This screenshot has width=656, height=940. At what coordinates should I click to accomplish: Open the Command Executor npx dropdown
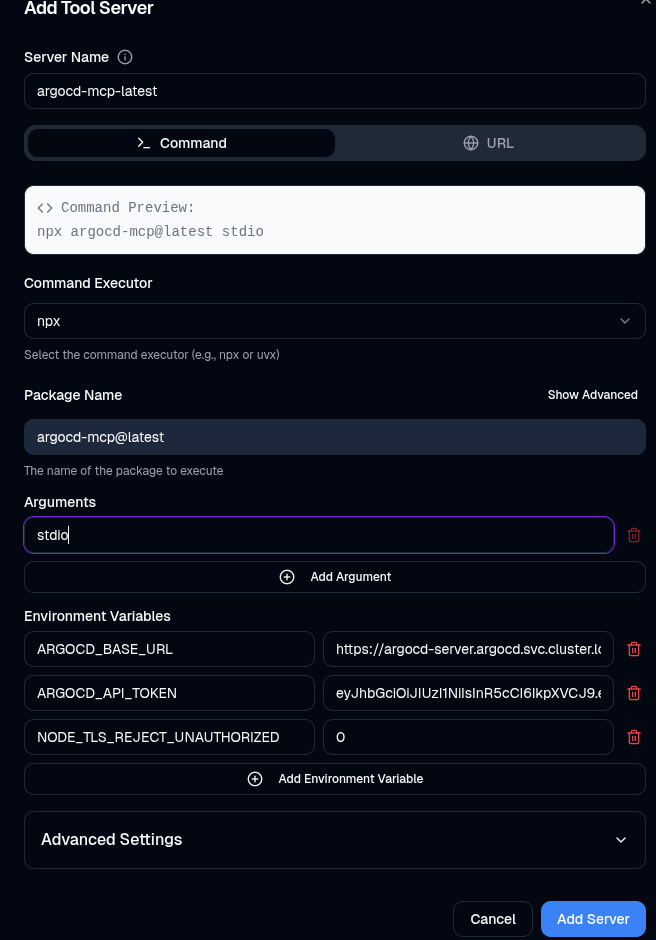pyautogui.click(x=334, y=321)
